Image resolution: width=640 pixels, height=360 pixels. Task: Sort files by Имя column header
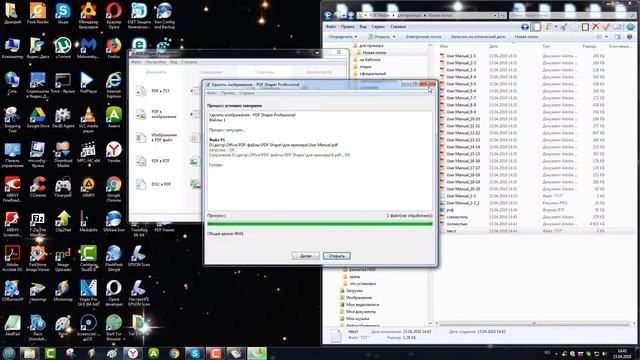444,46
